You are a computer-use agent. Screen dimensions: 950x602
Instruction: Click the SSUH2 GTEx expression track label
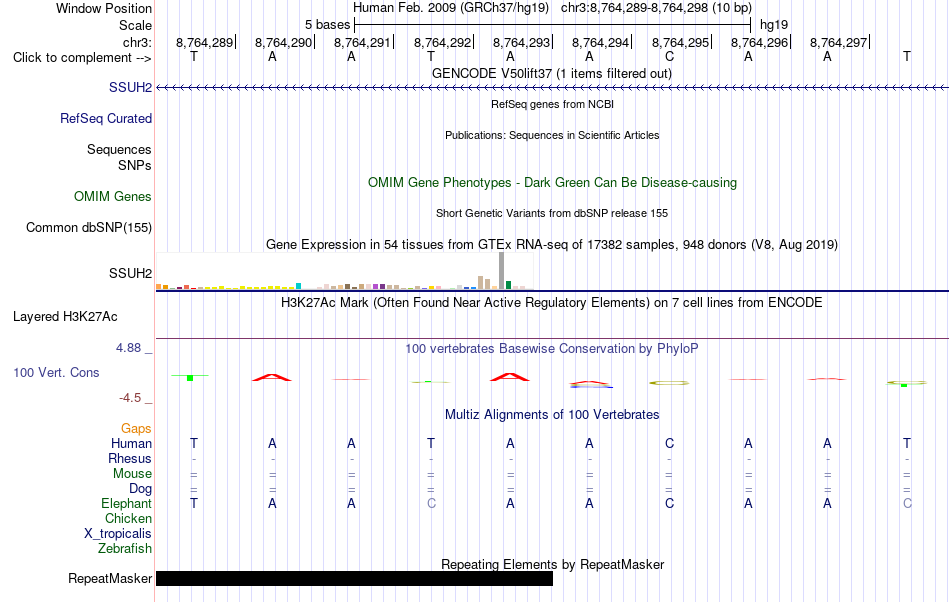click(130, 274)
